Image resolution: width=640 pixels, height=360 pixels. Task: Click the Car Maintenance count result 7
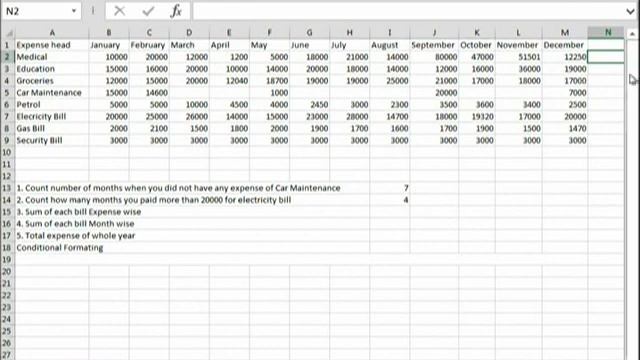pyautogui.click(x=390, y=188)
